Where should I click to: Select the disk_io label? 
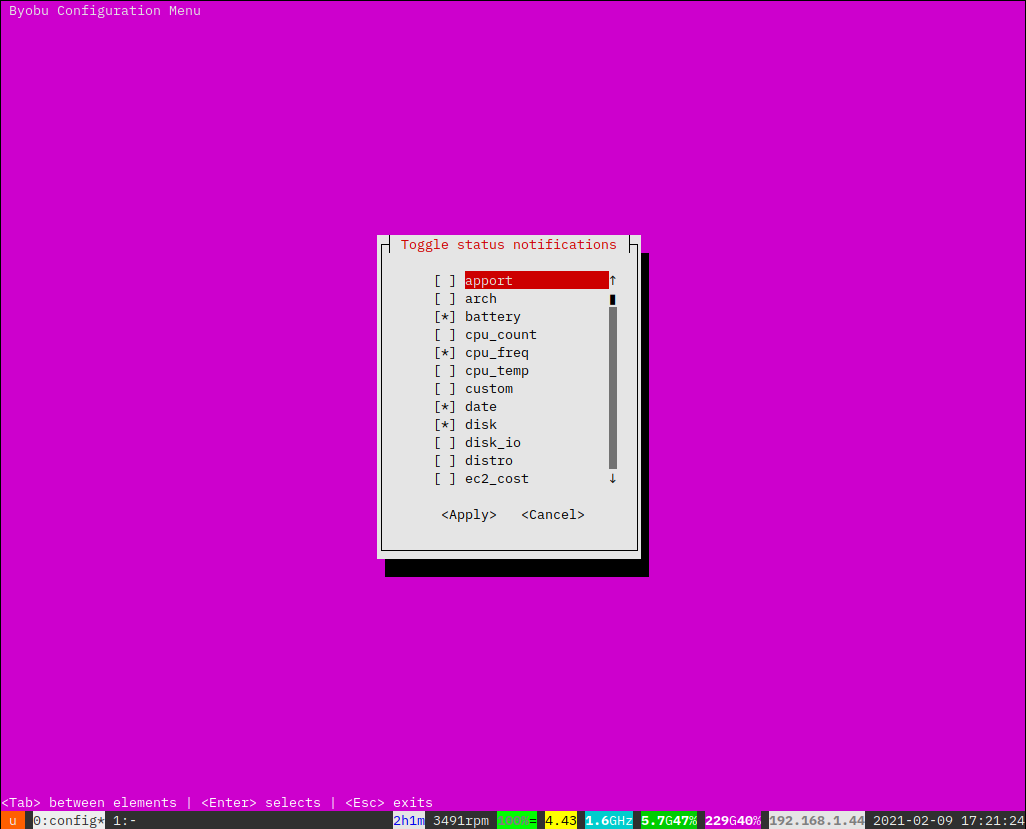point(493,443)
